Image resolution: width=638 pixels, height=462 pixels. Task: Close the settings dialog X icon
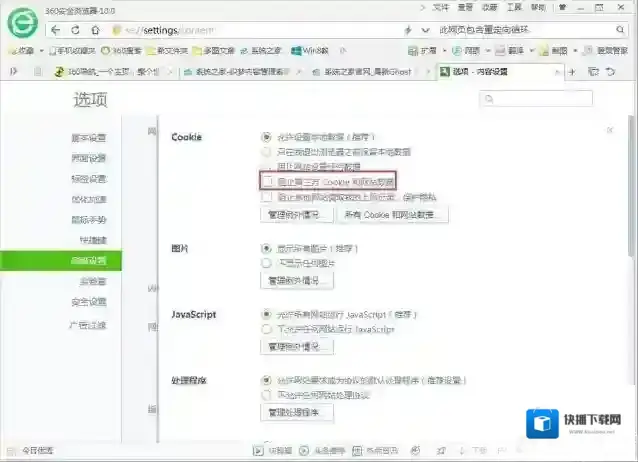tap(609, 130)
